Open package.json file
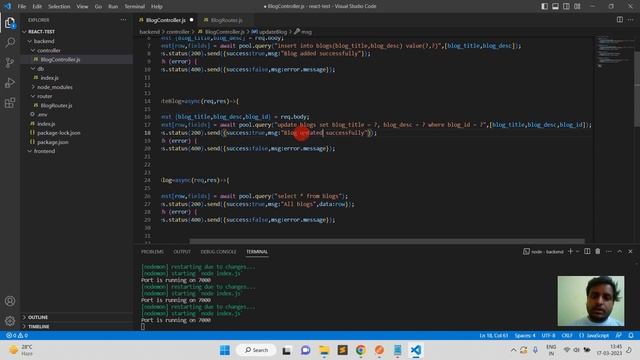 (x=53, y=142)
